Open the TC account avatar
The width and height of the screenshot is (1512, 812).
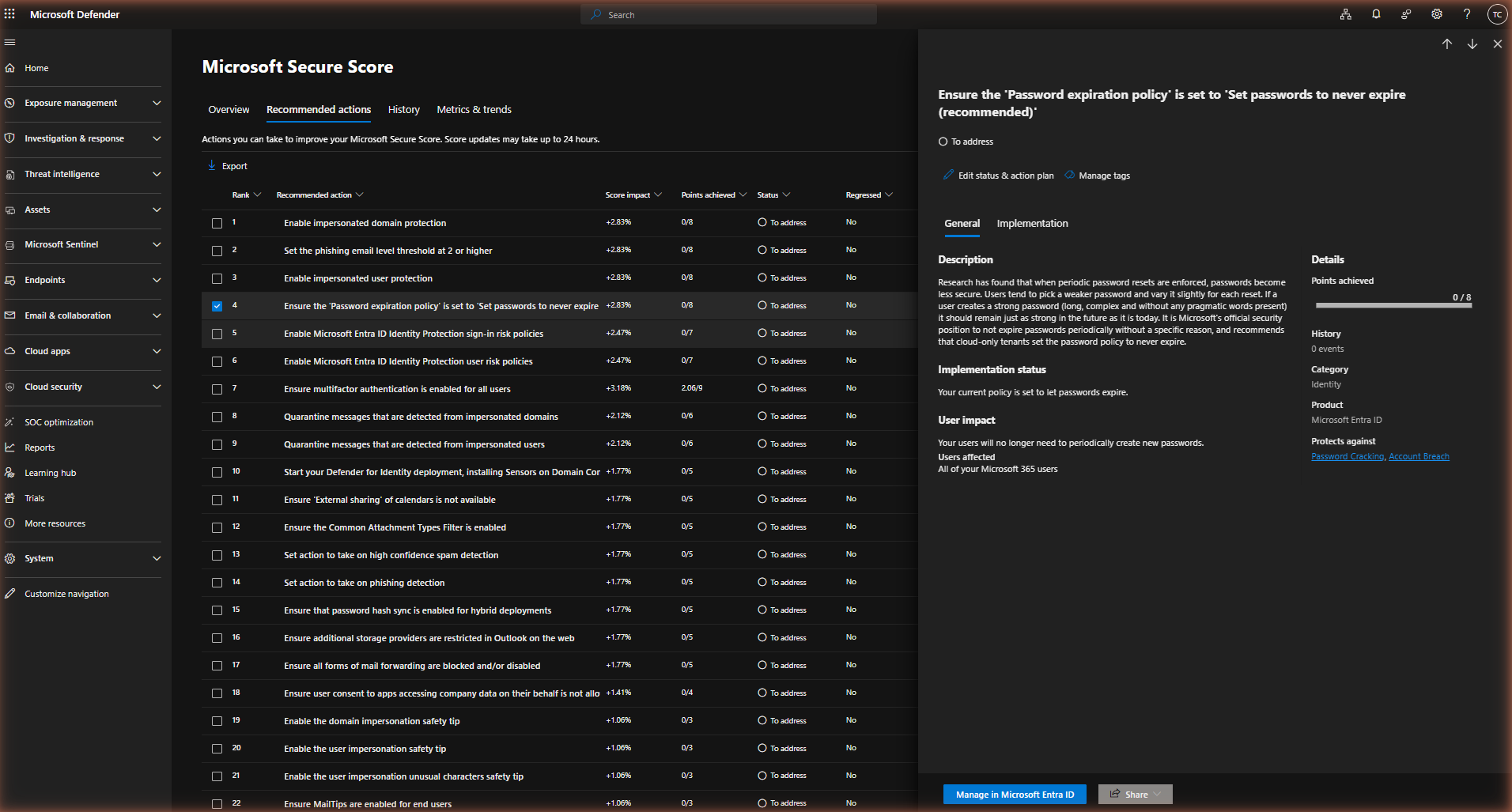tap(1497, 14)
